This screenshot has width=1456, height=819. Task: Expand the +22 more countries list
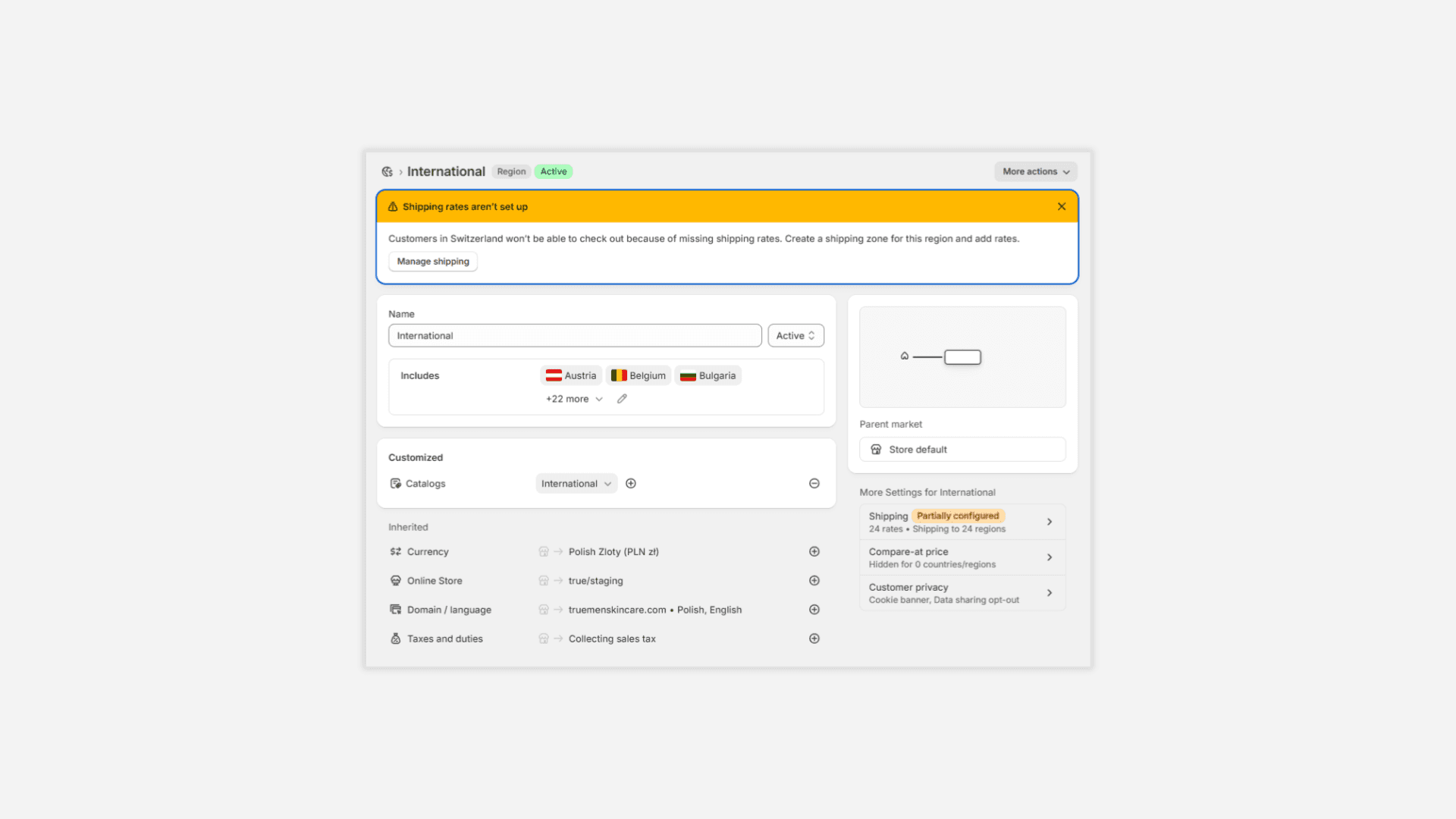(x=574, y=399)
